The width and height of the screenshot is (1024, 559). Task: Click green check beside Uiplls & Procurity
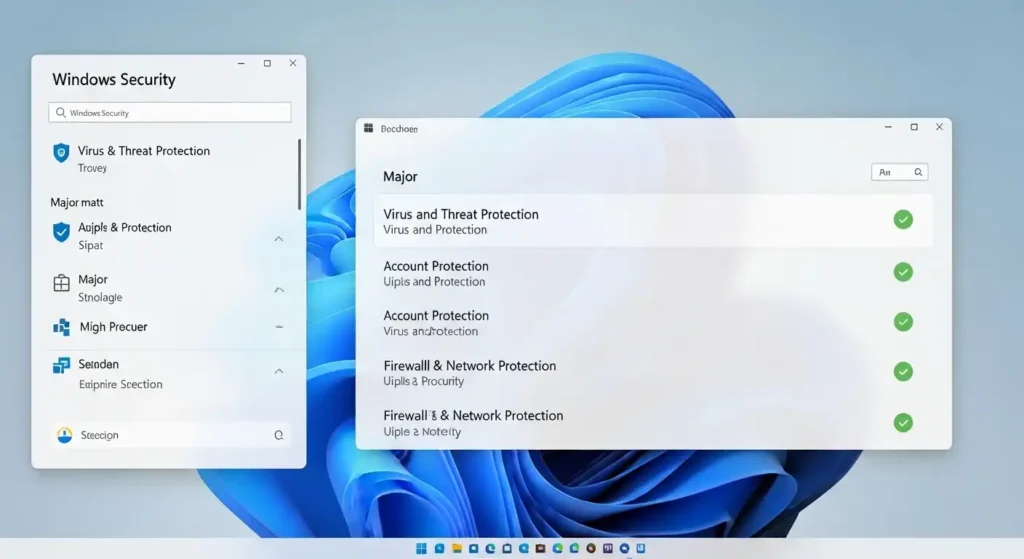tap(903, 372)
